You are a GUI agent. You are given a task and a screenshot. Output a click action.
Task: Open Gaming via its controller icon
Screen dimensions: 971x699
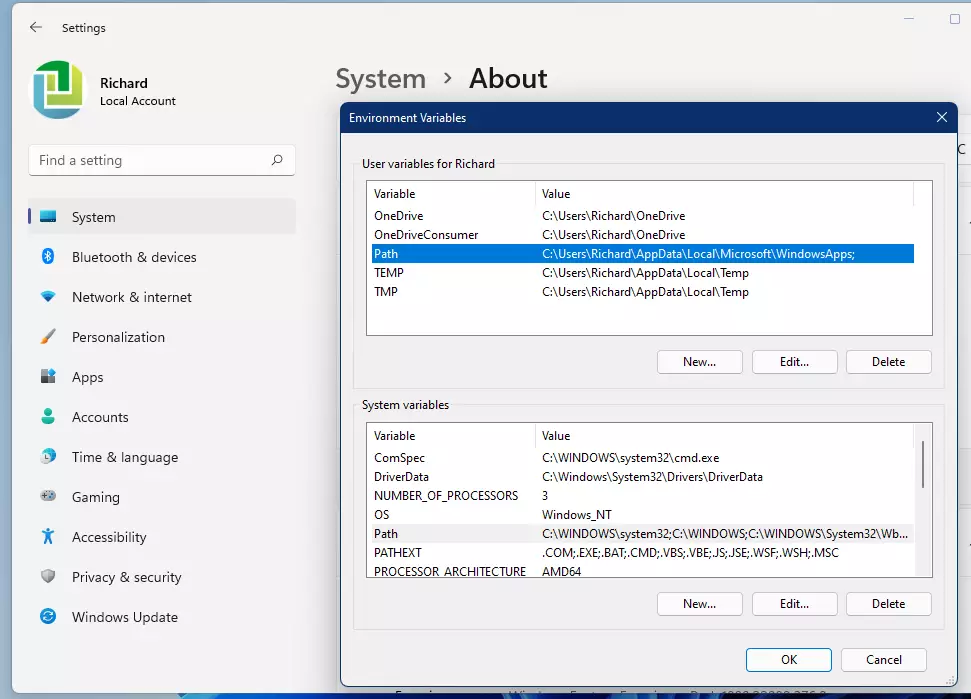point(48,496)
